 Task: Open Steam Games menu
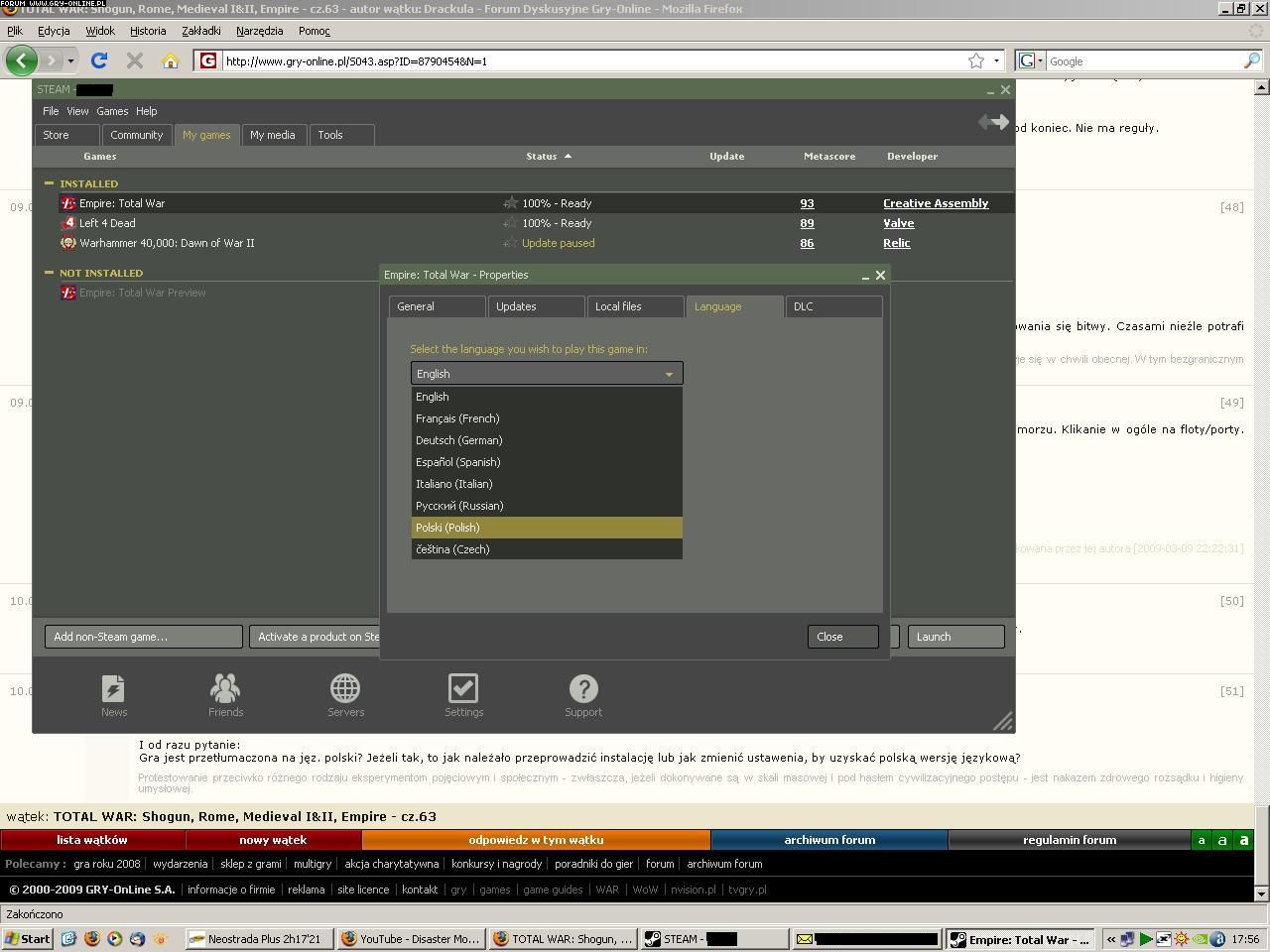(x=112, y=111)
